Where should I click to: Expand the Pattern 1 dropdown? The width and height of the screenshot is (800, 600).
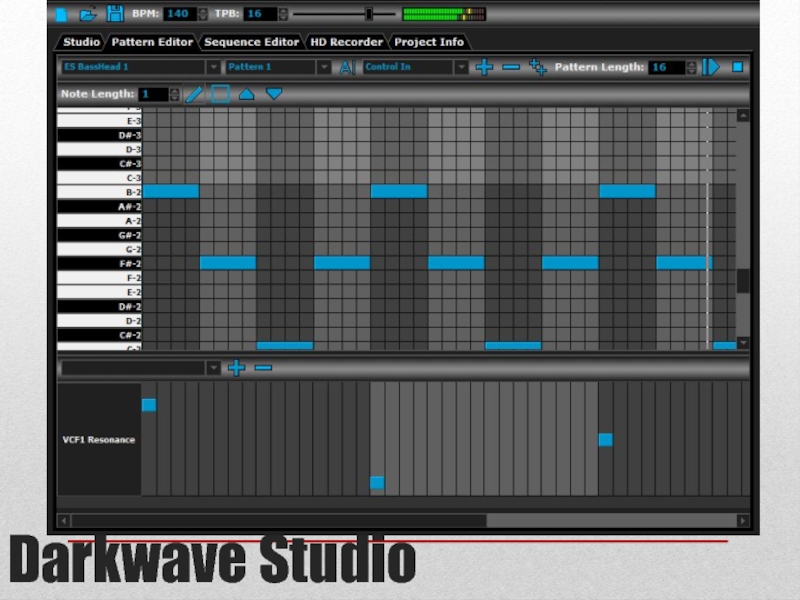pyautogui.click(x=323, y=68)
